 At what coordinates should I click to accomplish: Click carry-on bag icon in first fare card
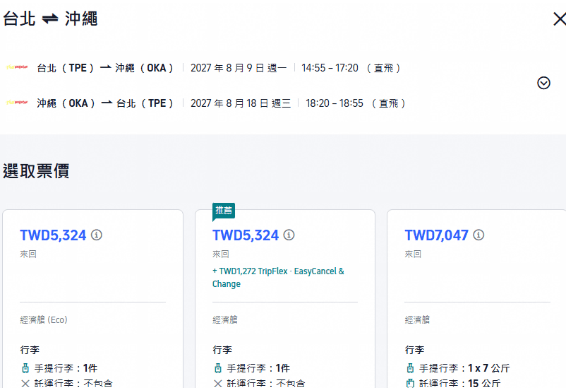tap(25, 368)
